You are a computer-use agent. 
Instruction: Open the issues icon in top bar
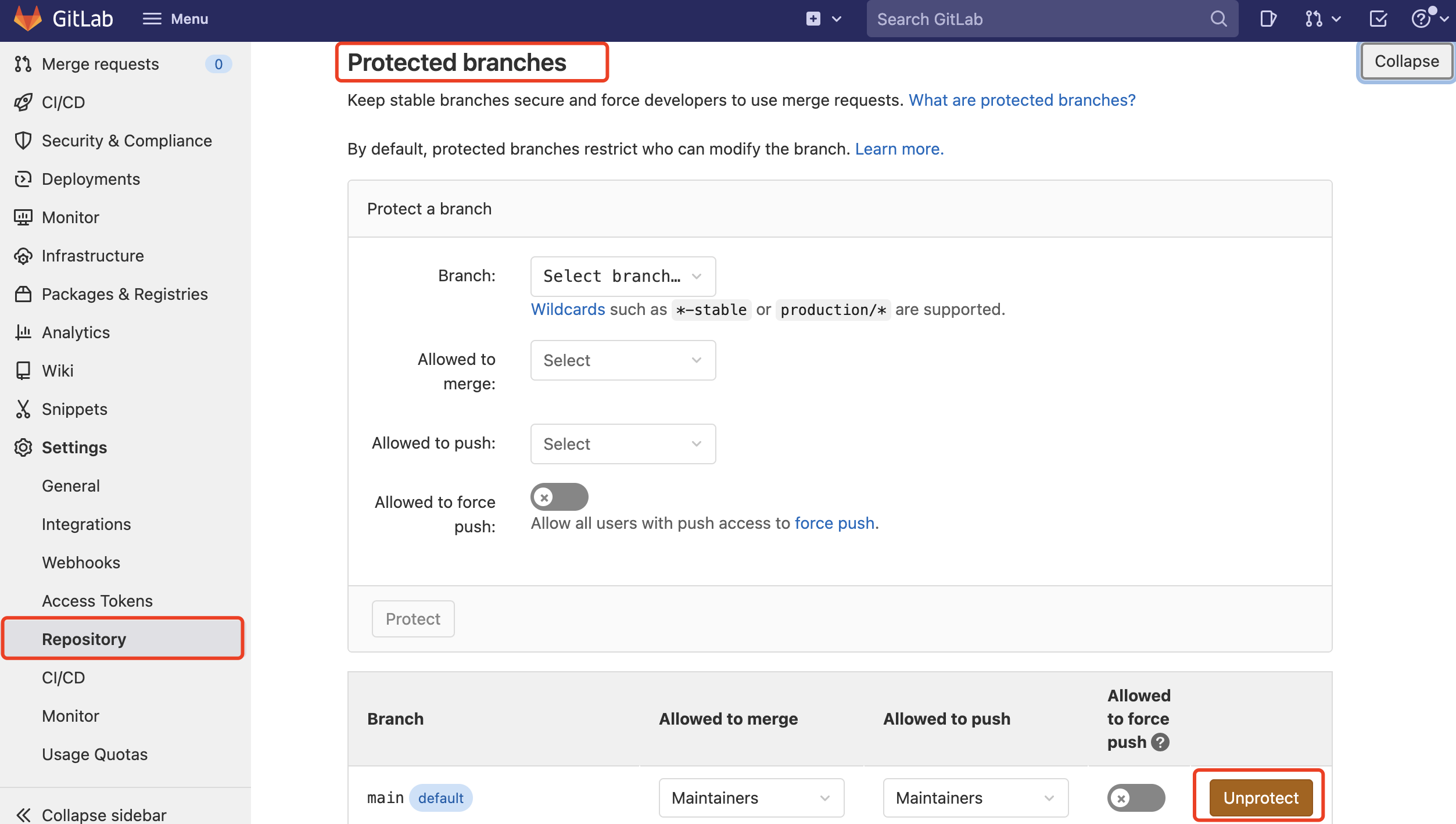[1268, 19]
